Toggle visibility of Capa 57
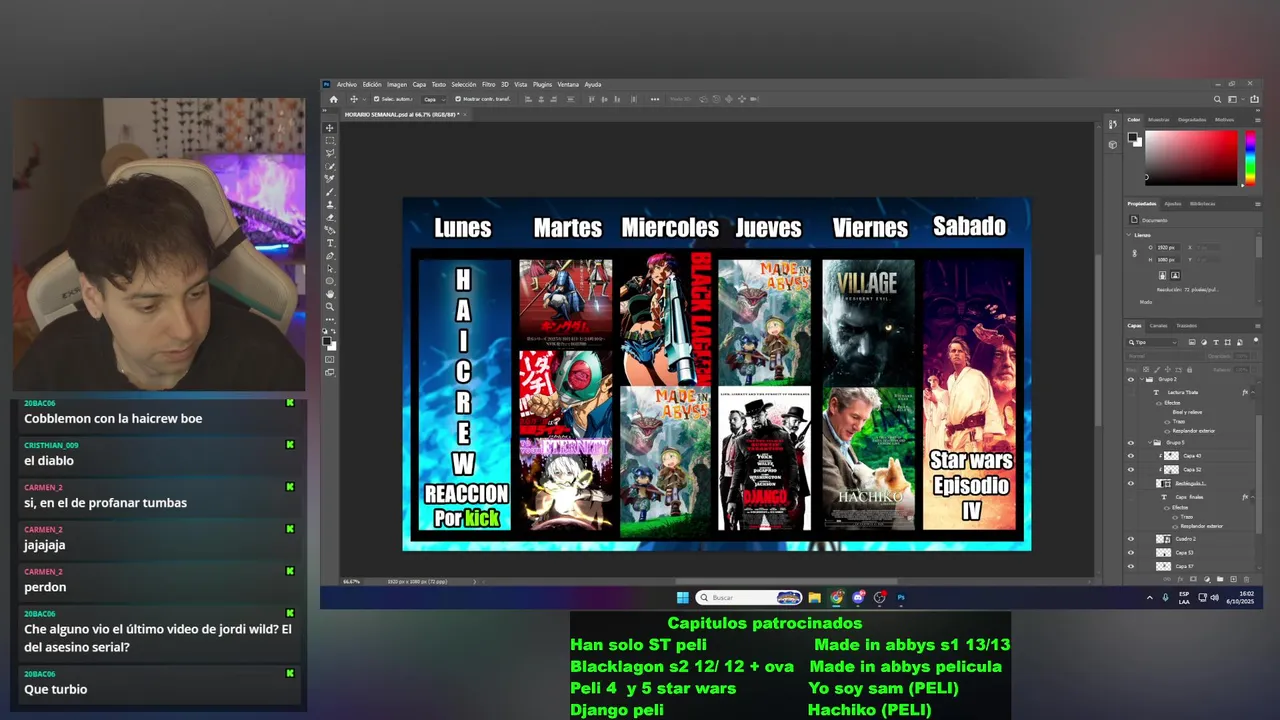The image size is (1280, 720). point(1131,566)
